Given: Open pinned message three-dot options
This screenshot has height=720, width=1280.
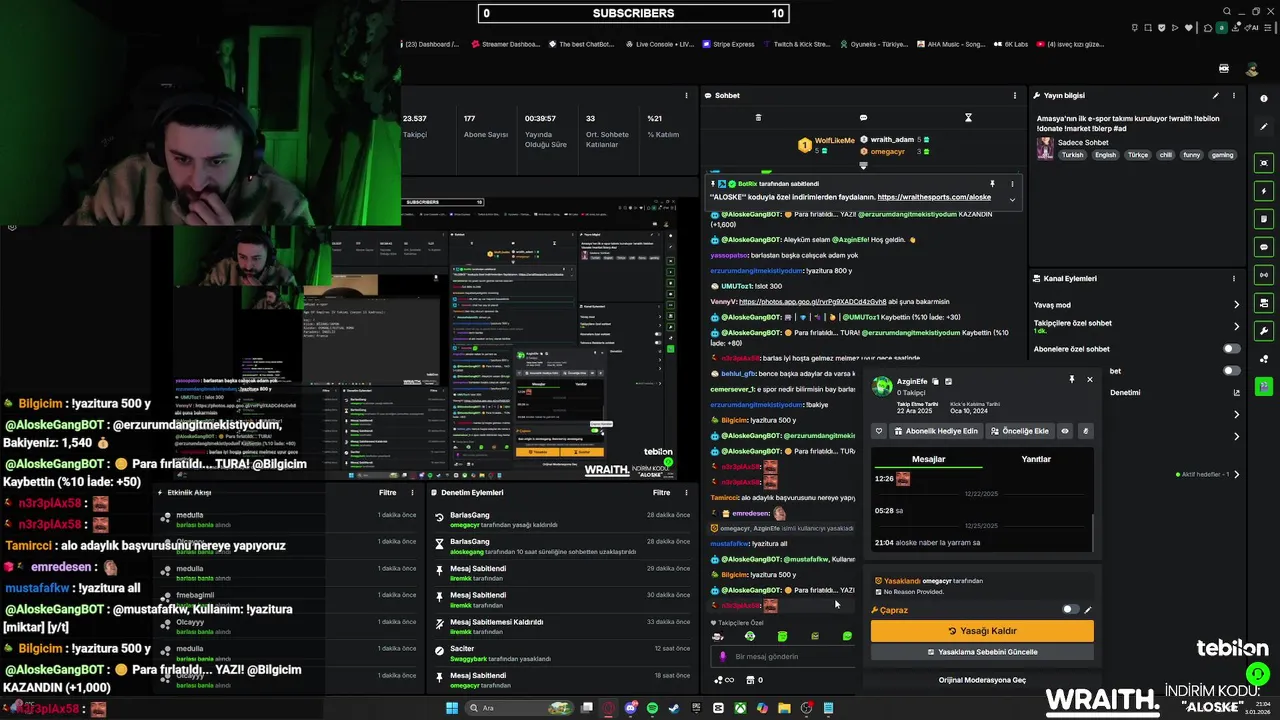Looking at the screenshot, I should [1011, 184].
